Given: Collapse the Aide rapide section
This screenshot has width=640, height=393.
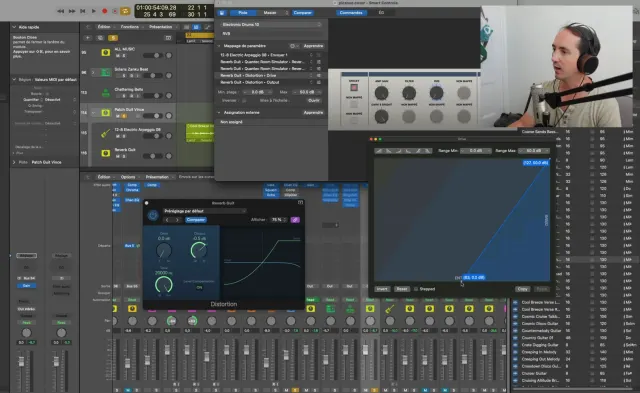Looking at the screenshot, I should [14, 27].
